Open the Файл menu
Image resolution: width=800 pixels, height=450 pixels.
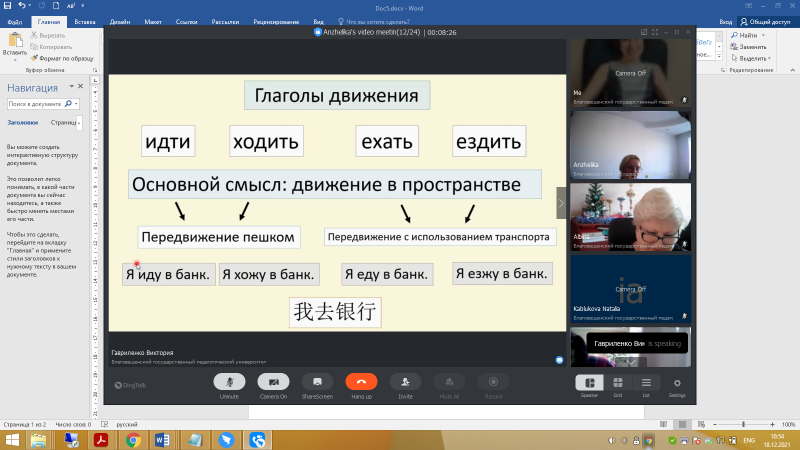[15, 20]
